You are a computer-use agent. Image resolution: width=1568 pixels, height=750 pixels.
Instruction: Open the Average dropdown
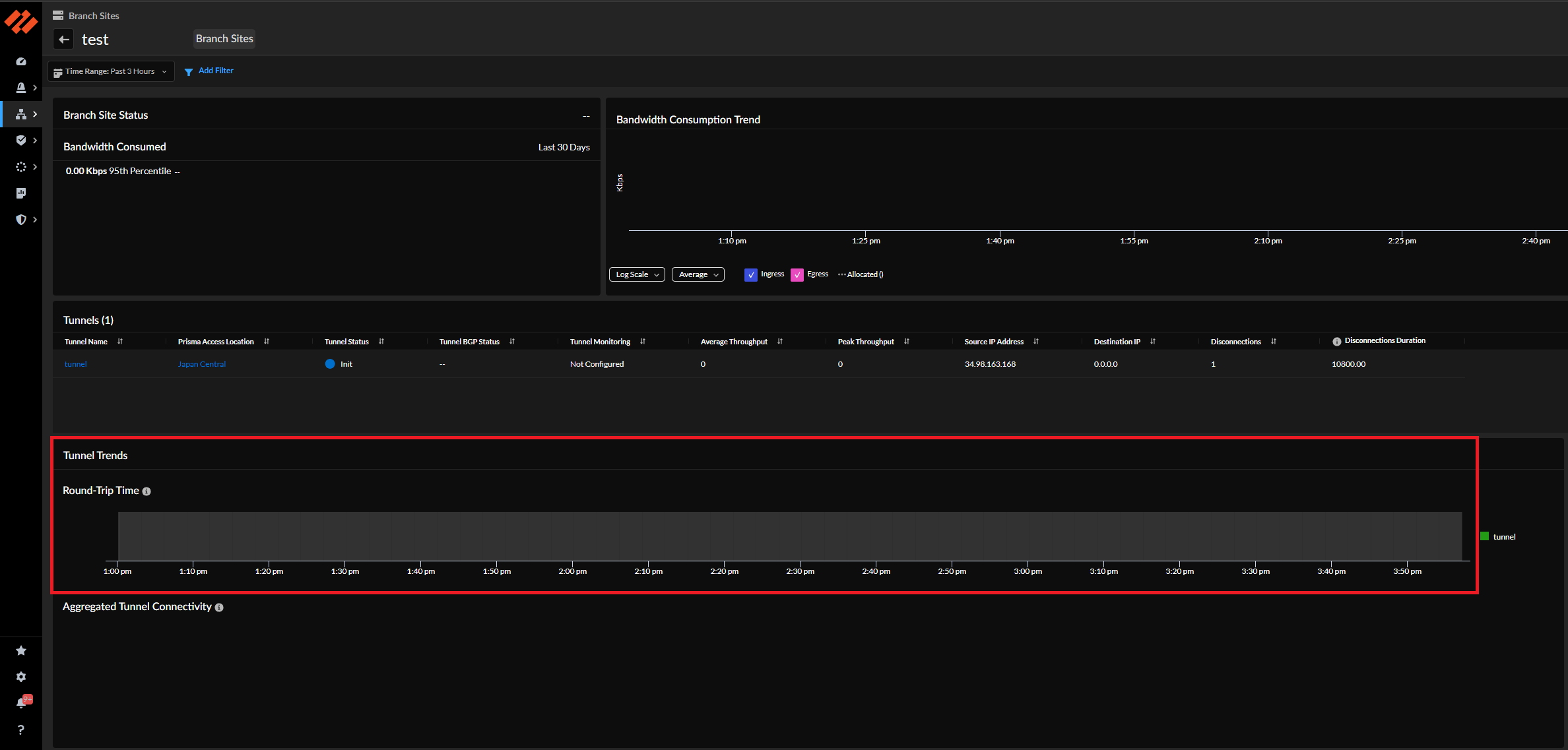tap(698, 274)
